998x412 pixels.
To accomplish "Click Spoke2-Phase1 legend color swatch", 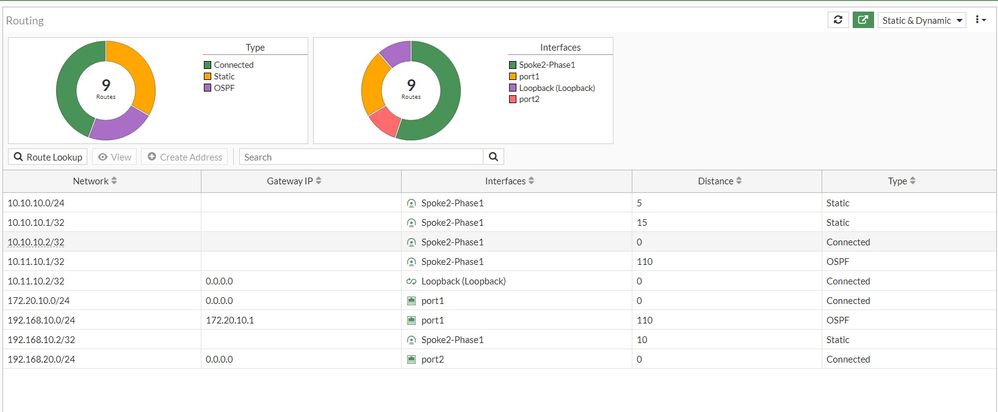I will (x=513, y=65).
